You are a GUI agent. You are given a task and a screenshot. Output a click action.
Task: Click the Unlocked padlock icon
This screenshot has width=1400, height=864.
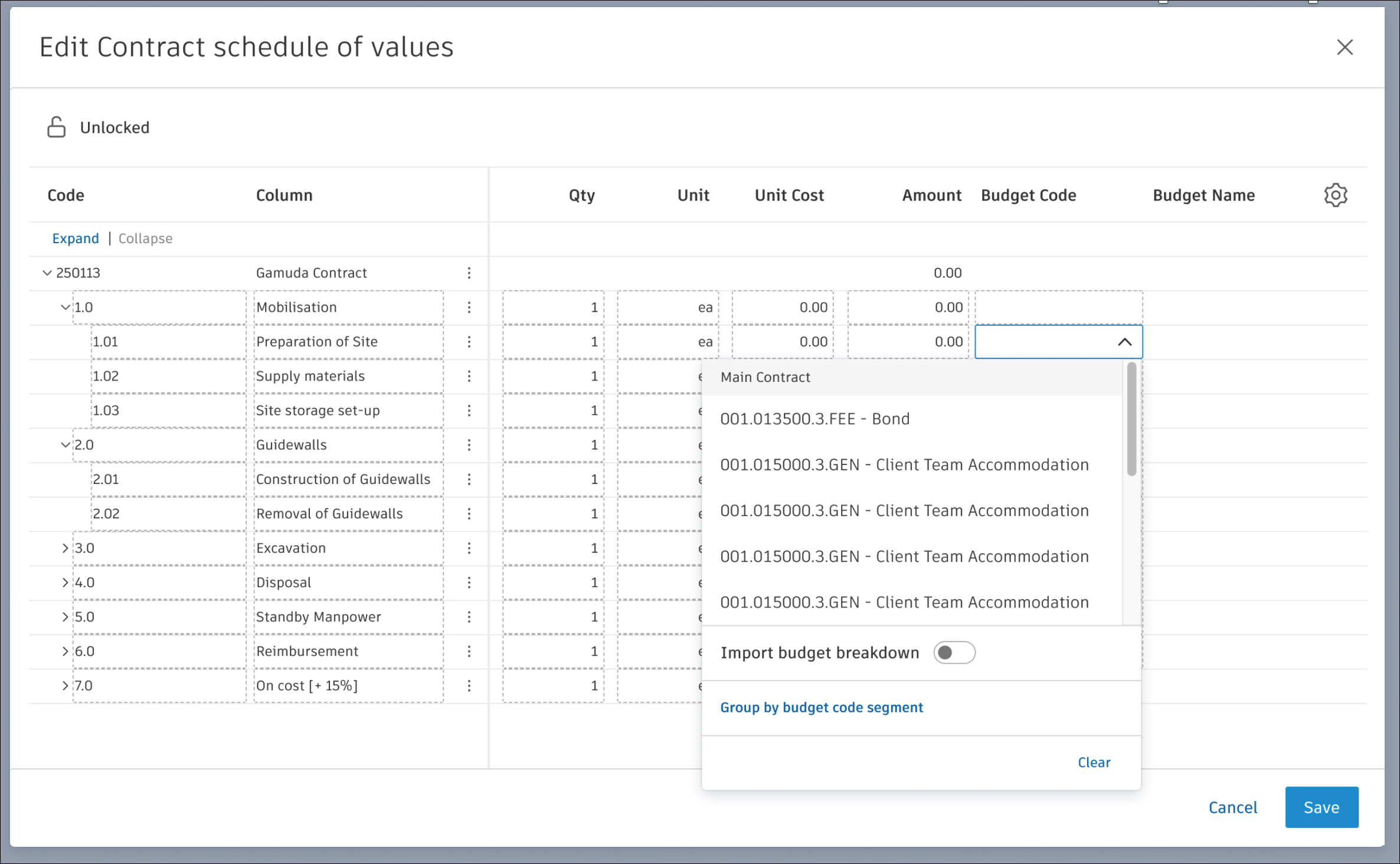coord(57,127)
